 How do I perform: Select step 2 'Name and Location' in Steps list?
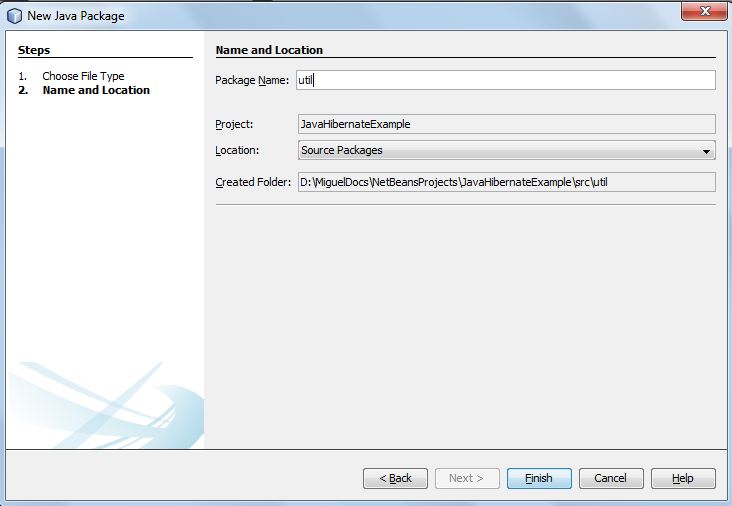96,90
